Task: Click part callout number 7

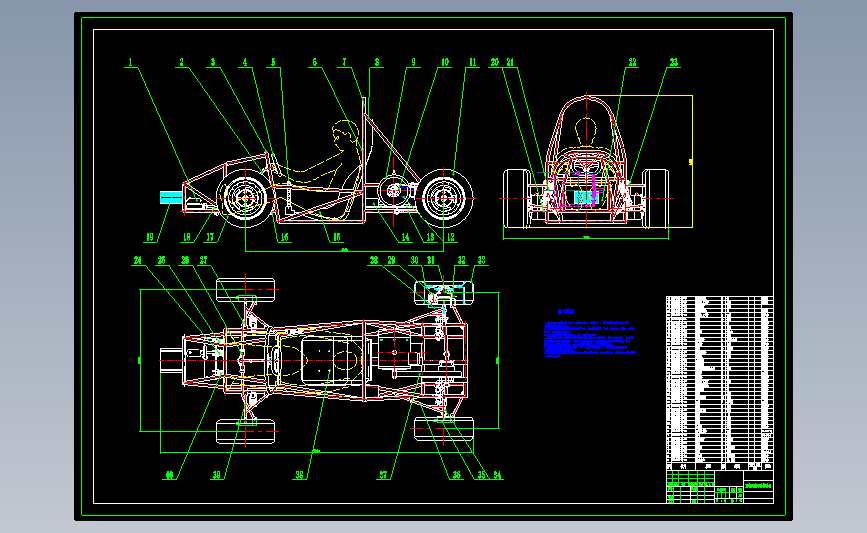Action: pos(344,62)
